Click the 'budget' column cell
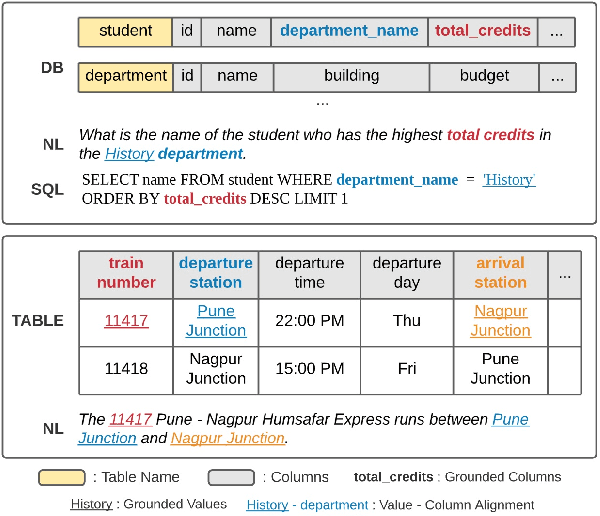The height and width of the screenshot is (516, 600). tap(484, 76)
